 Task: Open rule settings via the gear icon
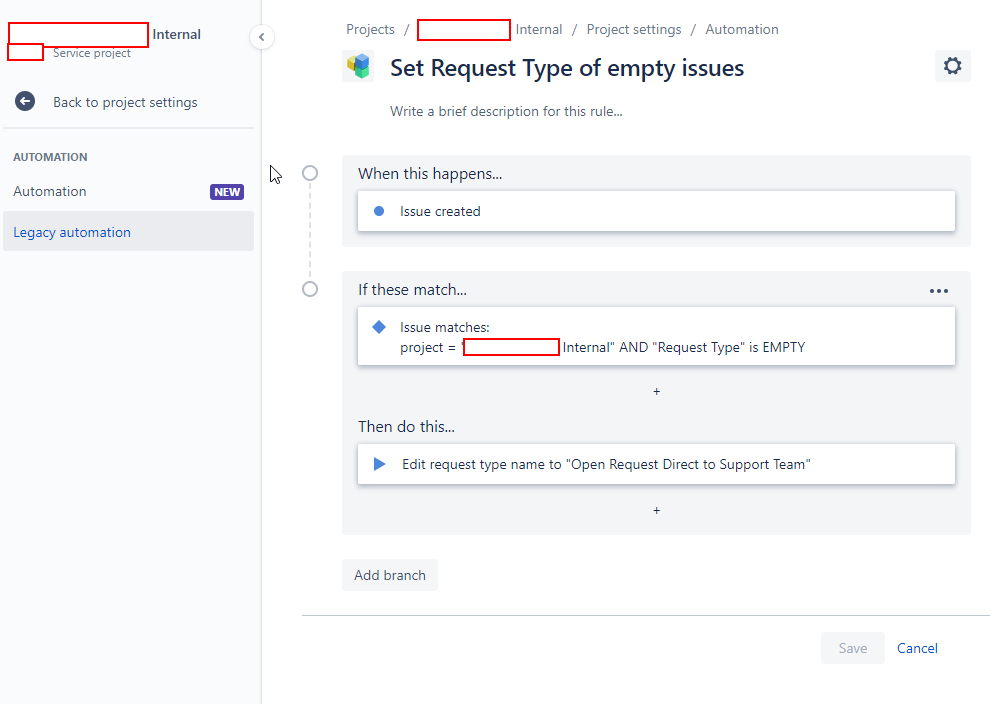click(952, 65)
